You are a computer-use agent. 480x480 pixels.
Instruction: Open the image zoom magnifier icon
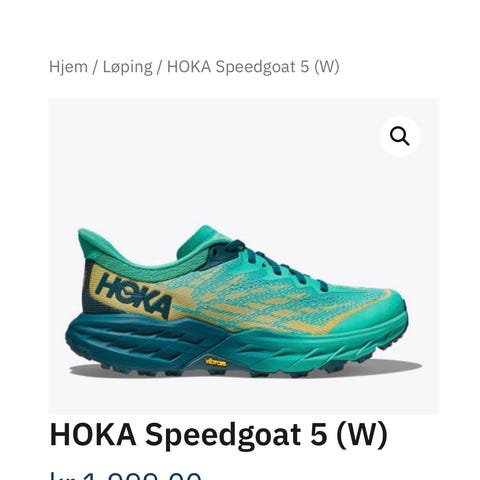click(400, 136)
